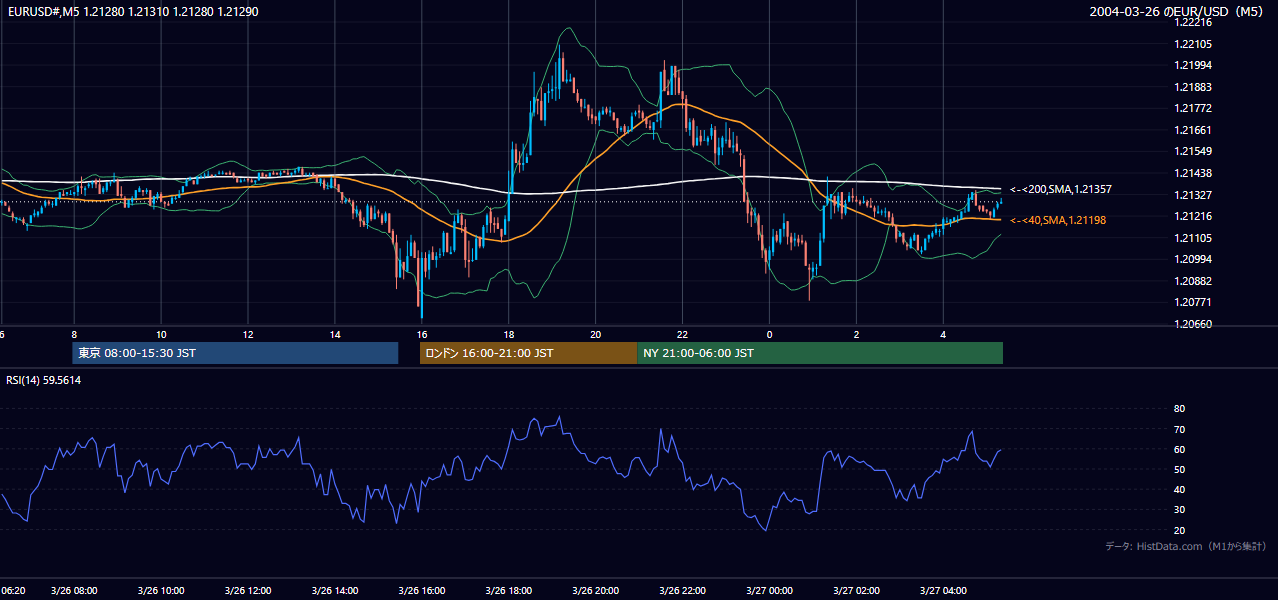This screenshot has height=600, width=1278.
Task: Click hour tick 10 under price chart
Action: [x=161, y=334]
